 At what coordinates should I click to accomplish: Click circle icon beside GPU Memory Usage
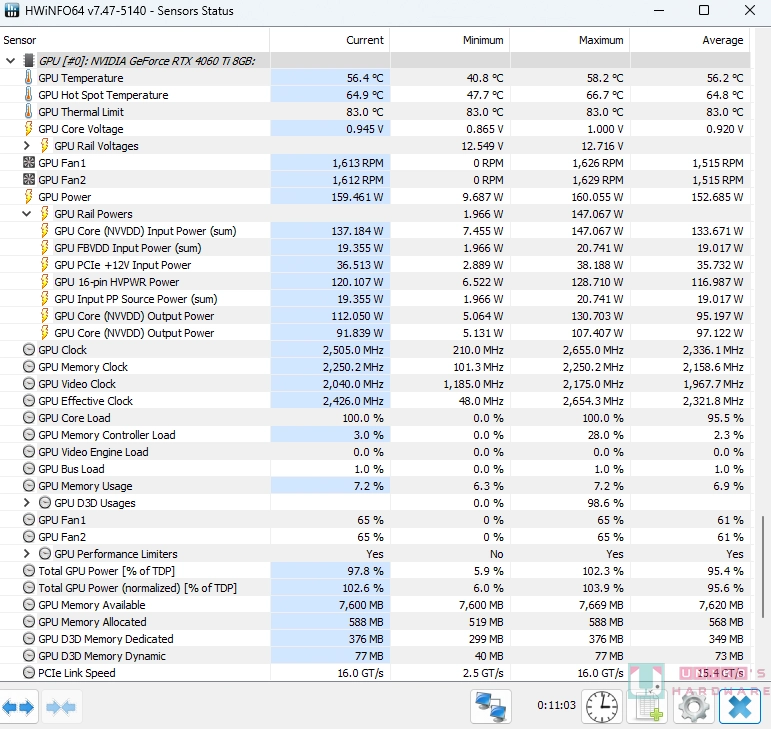click(29, 486)
